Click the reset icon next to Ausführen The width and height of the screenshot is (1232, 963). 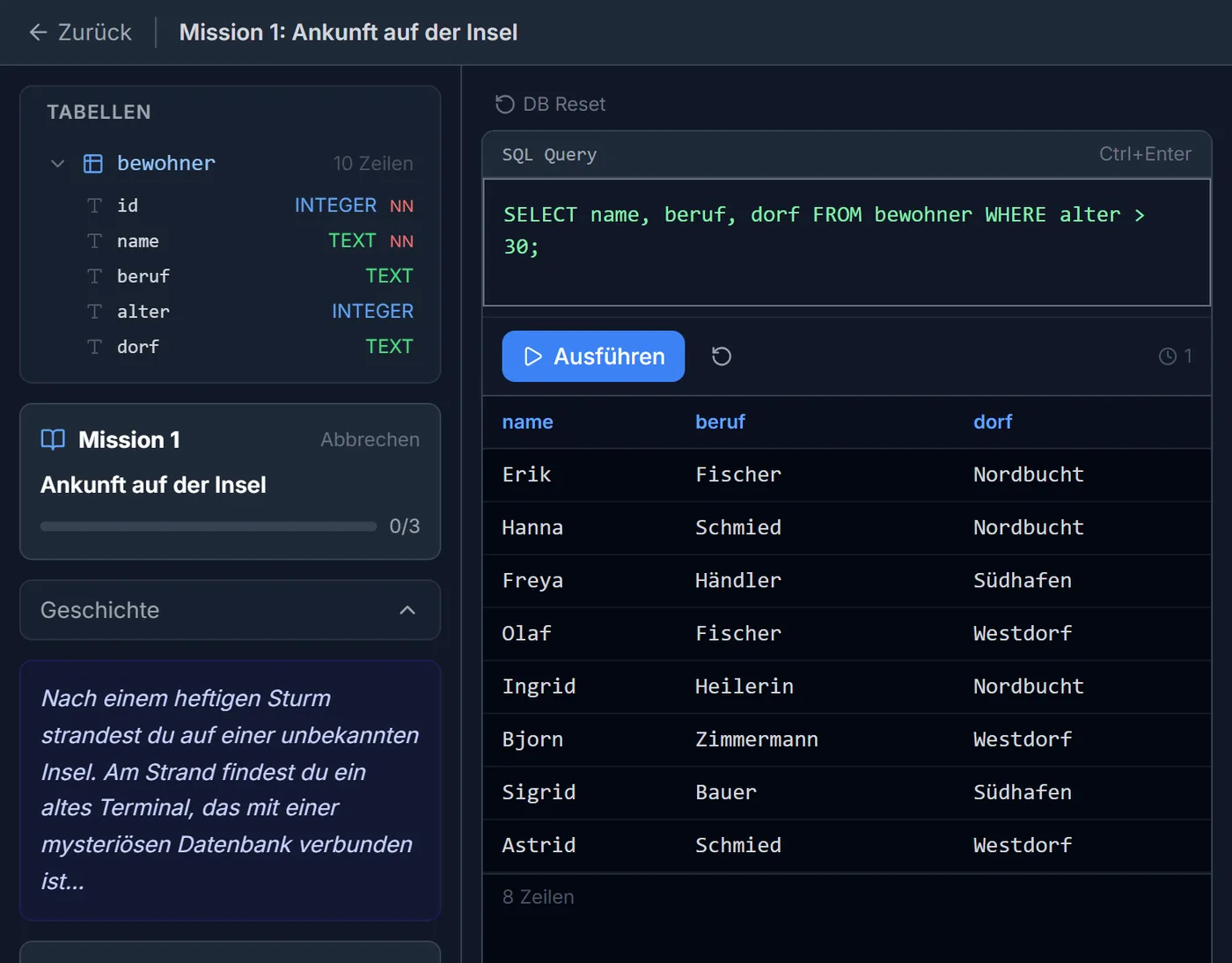[721, 357]
